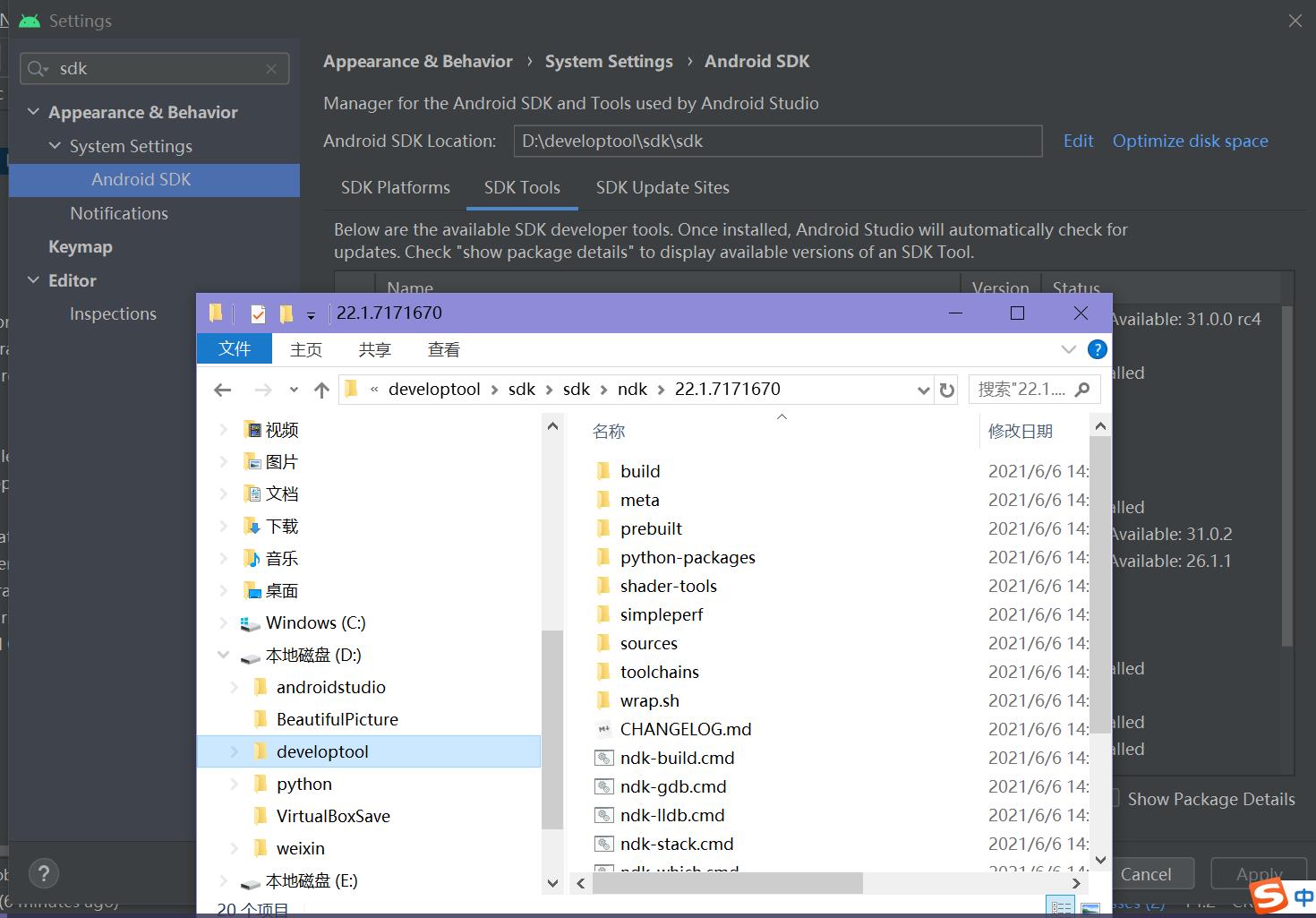This screenshot has width=1316, height=918.
Task: Open the 文件 menu in Explorer
Action: pos(234,348)
